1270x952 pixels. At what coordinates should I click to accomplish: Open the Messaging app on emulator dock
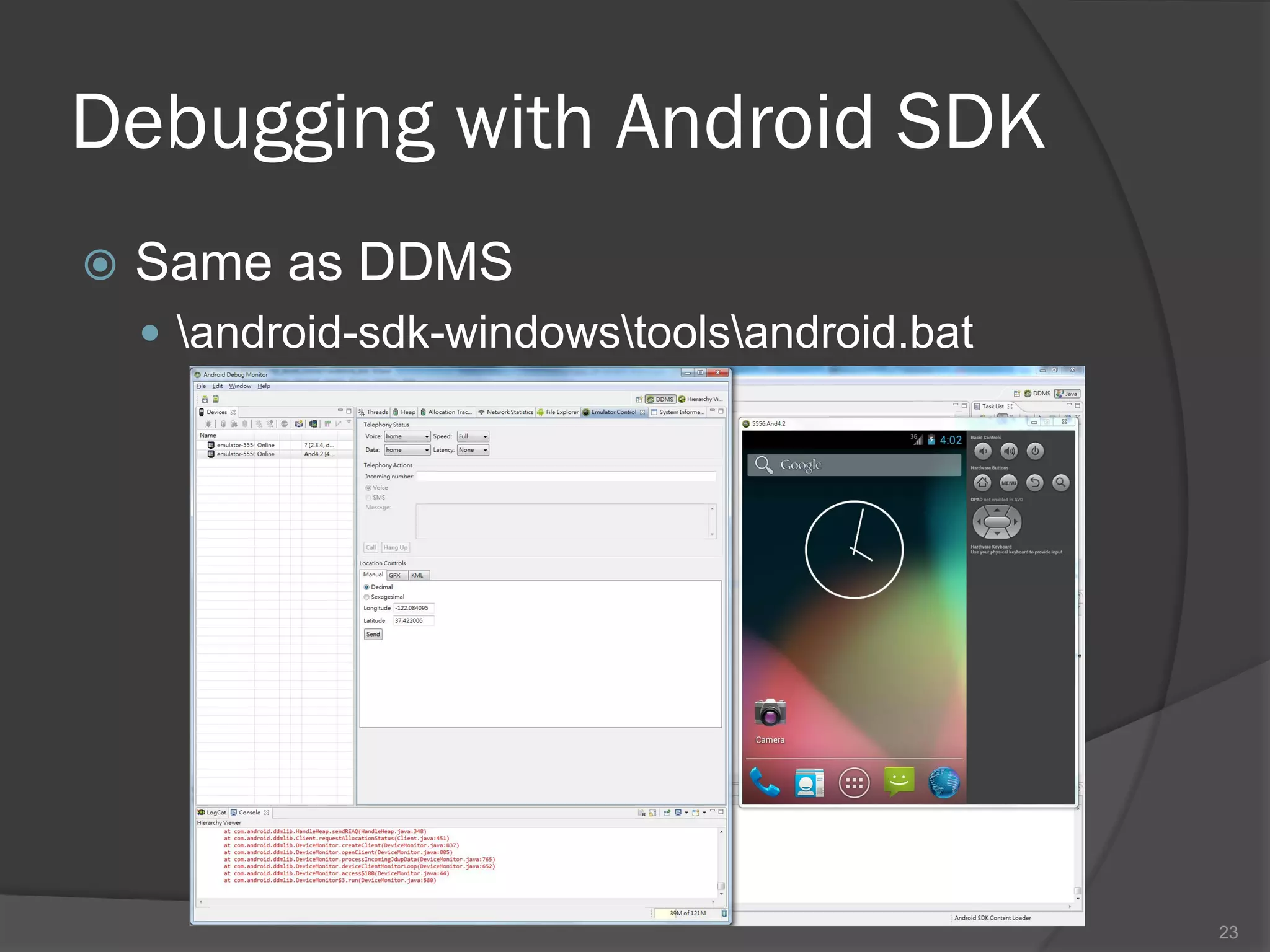tap(899, 782)
